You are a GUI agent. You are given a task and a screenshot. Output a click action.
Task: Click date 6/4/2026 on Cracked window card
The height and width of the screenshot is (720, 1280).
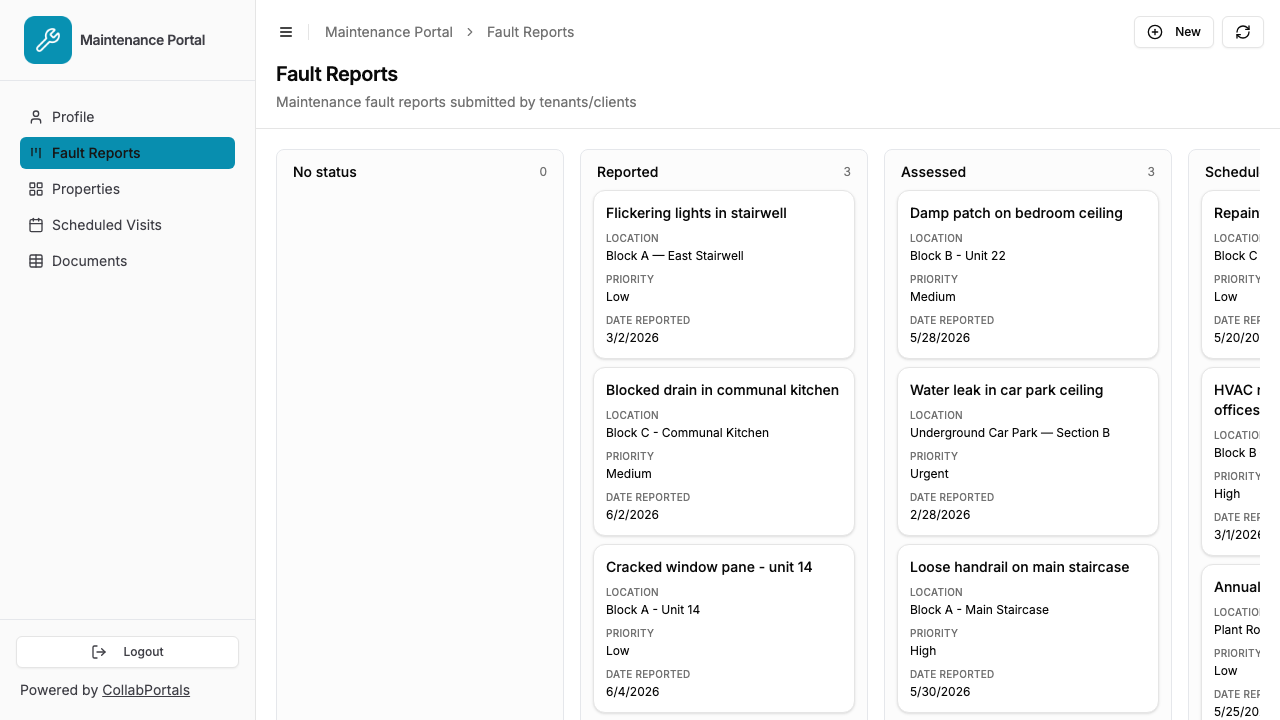point(632,692)
